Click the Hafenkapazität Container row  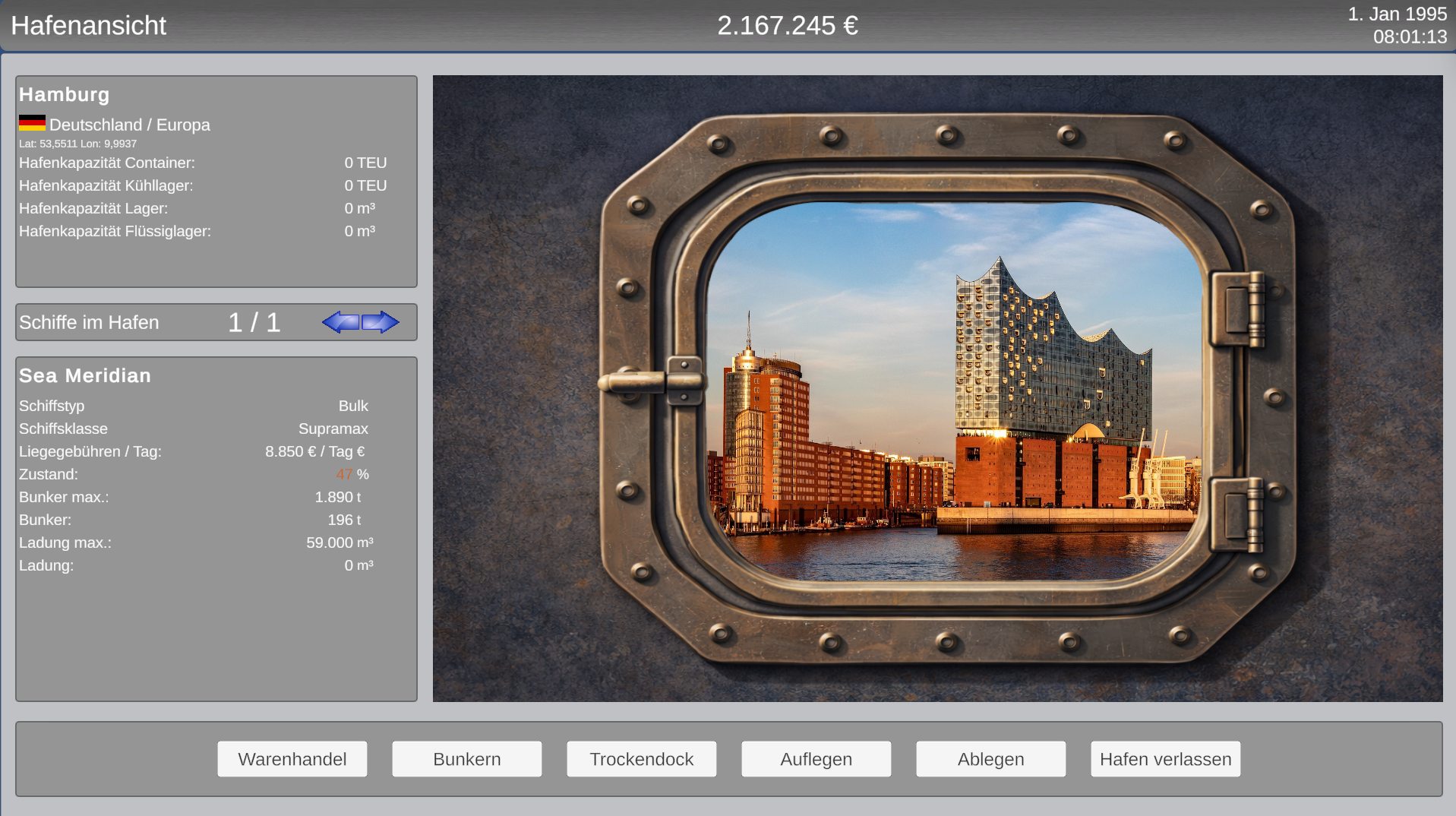click(x=203, y=163)
